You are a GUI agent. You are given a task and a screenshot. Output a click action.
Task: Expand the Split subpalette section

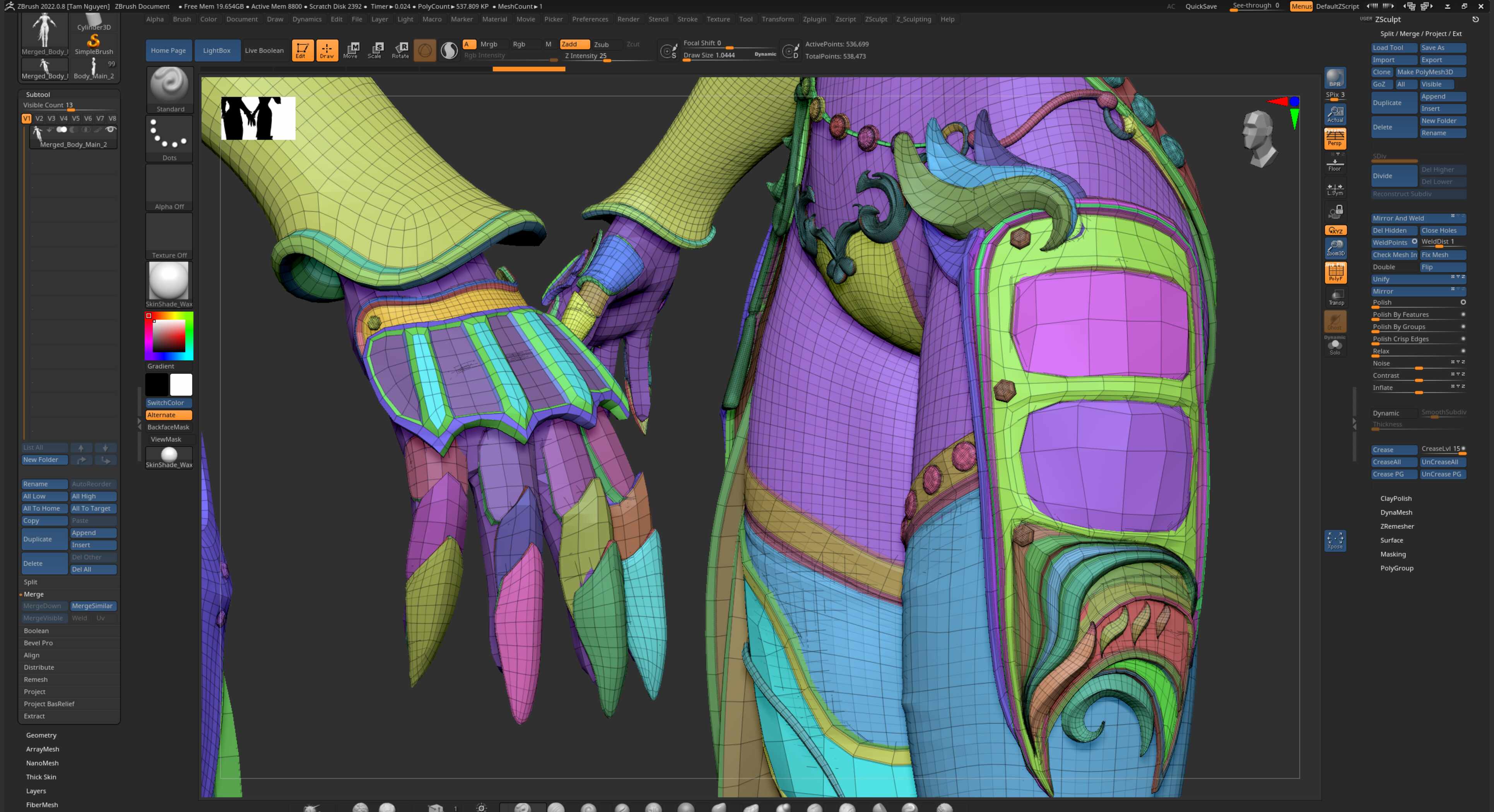pos(31,582)
